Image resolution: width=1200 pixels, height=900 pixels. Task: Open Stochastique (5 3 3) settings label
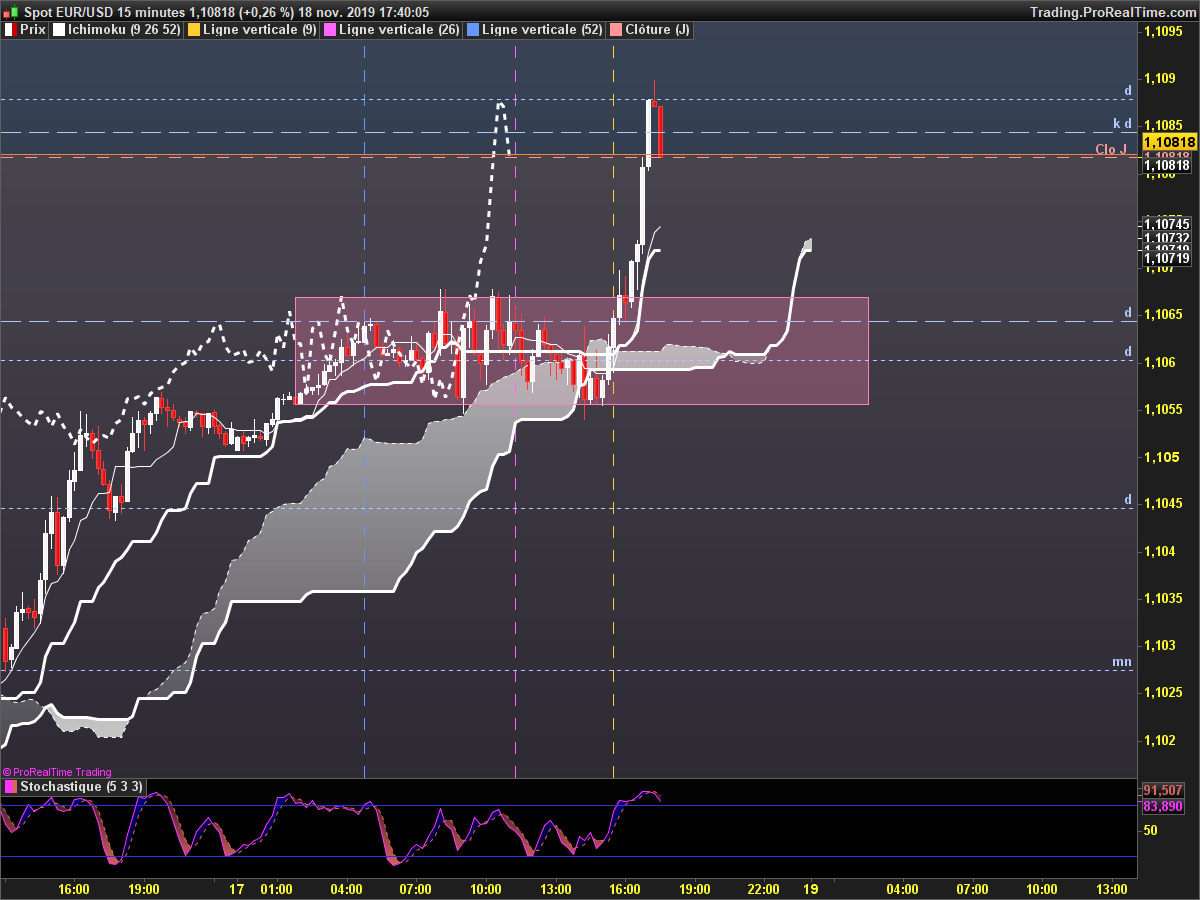tap(82, 787)
